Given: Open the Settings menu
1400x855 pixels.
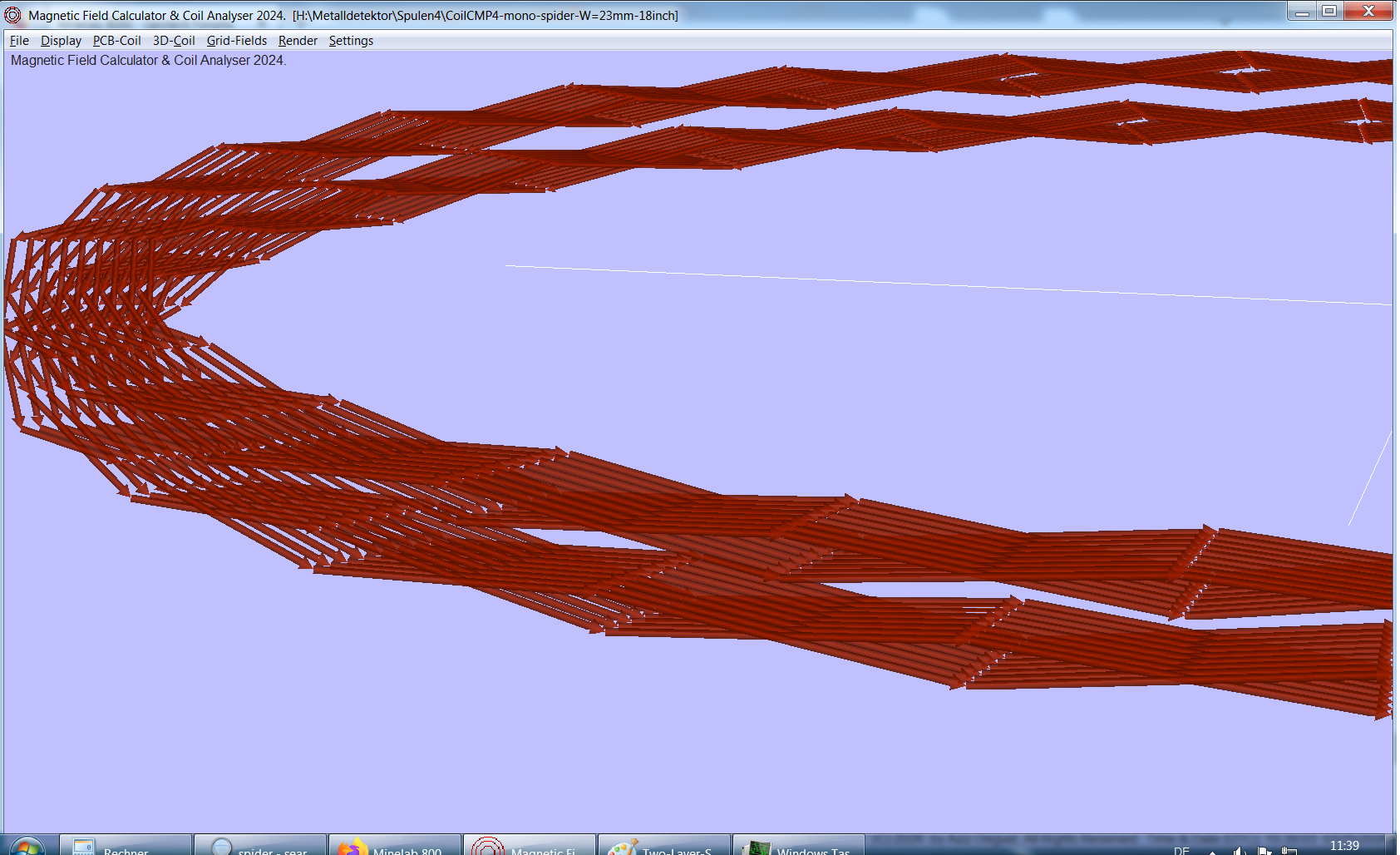Looking at the screenshot, I should click(x=350, y=40).
